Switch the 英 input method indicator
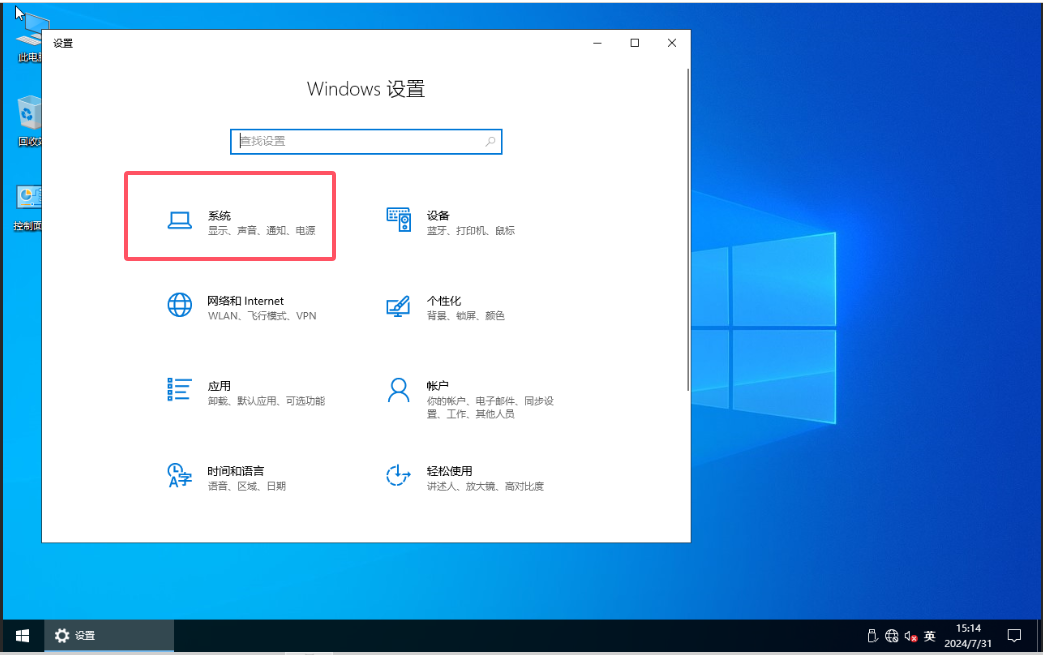 point(930,636)
